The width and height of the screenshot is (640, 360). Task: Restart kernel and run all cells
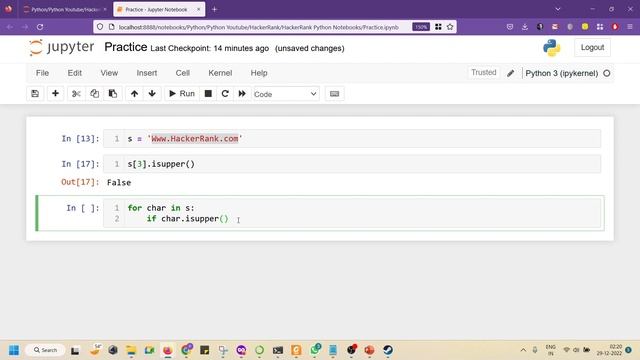click(x=242, y=94)
